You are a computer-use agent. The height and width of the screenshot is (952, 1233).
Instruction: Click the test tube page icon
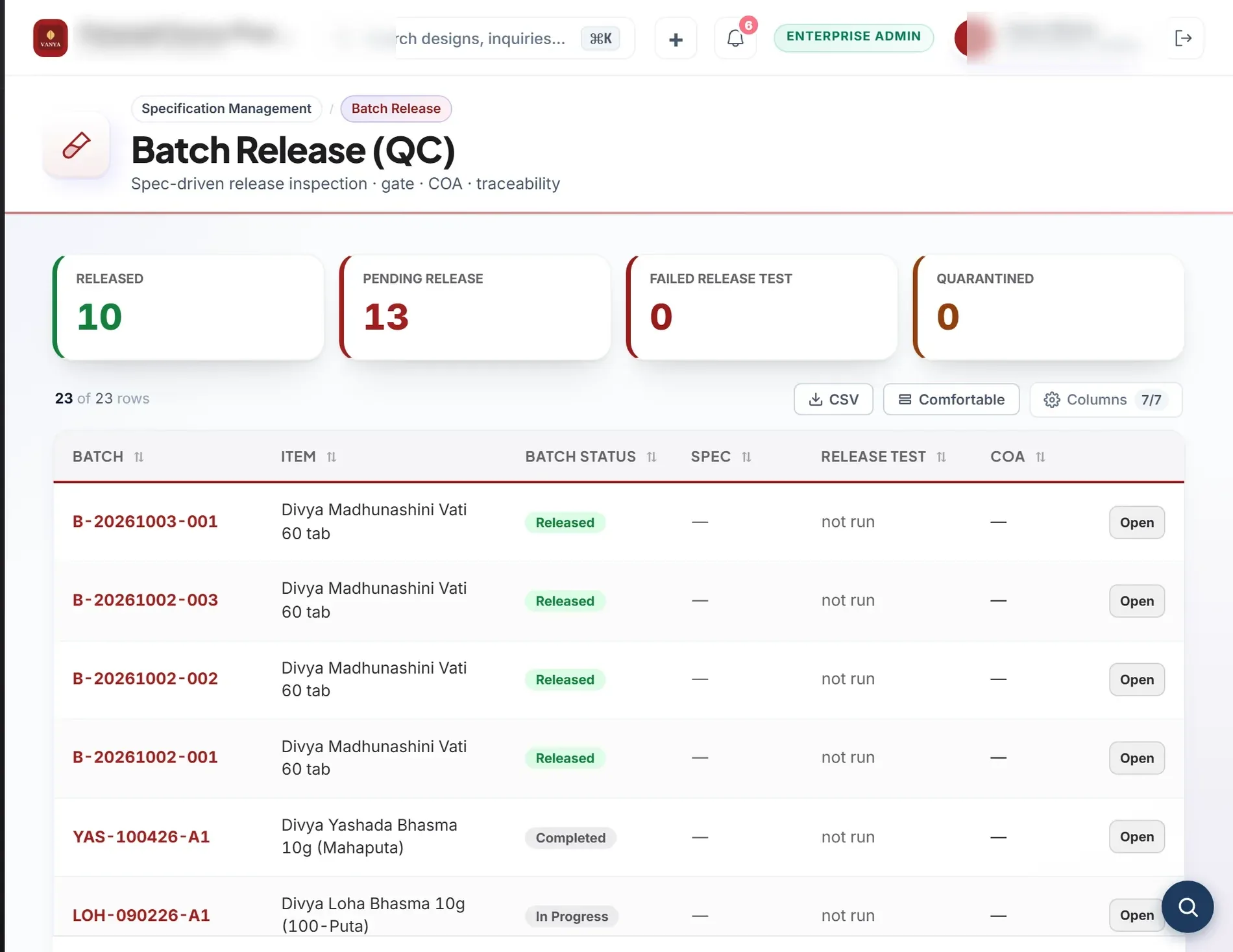[x=77, y=145]
